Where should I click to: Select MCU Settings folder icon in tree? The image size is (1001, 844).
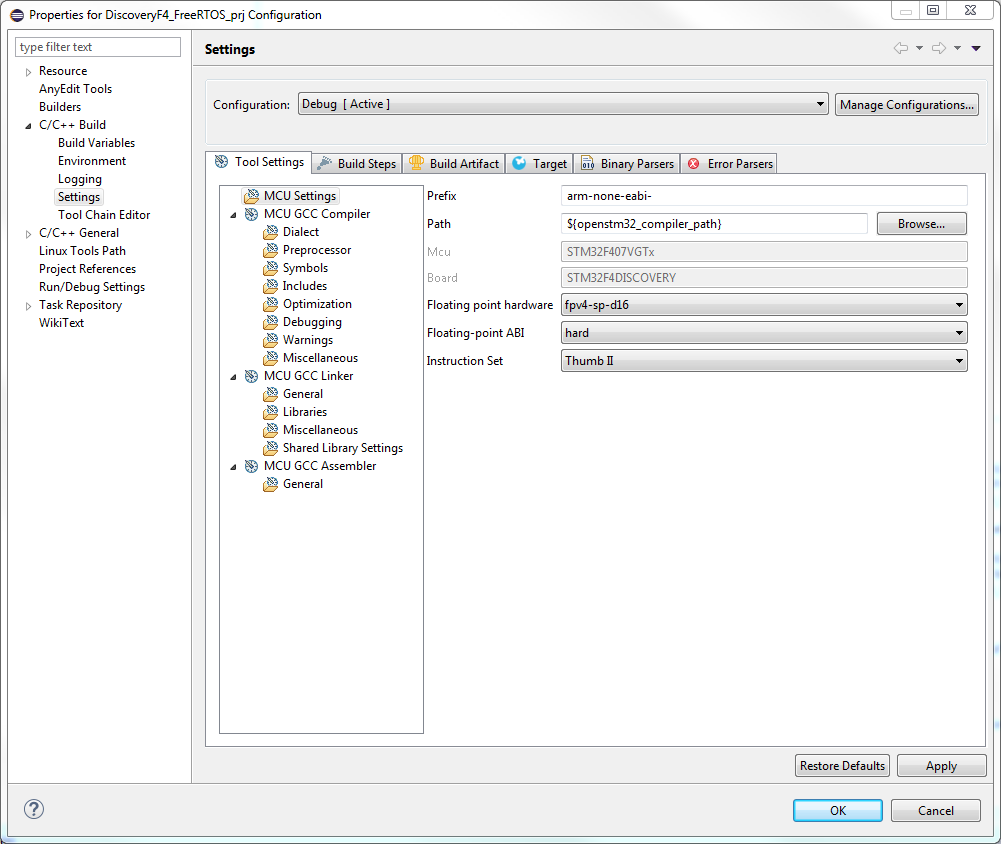[x=251, y=196]
